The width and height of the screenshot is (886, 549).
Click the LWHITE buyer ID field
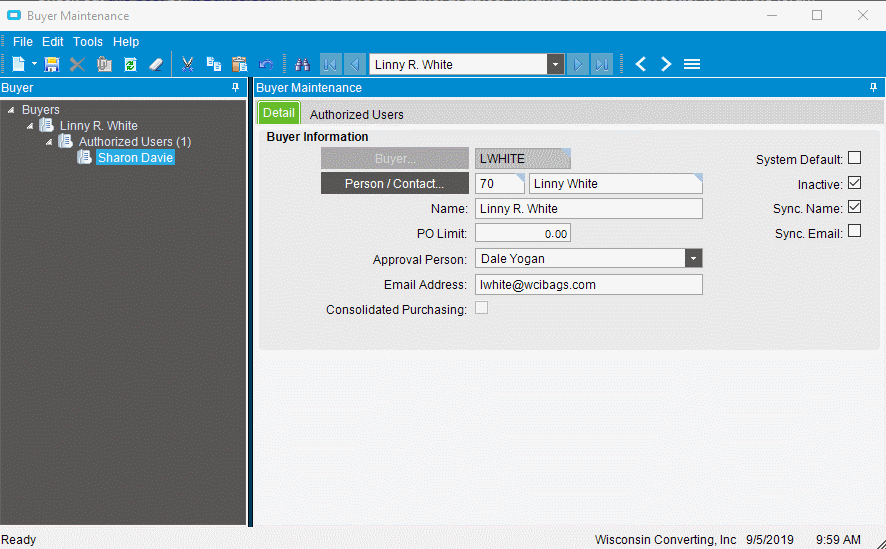point(523,159)
